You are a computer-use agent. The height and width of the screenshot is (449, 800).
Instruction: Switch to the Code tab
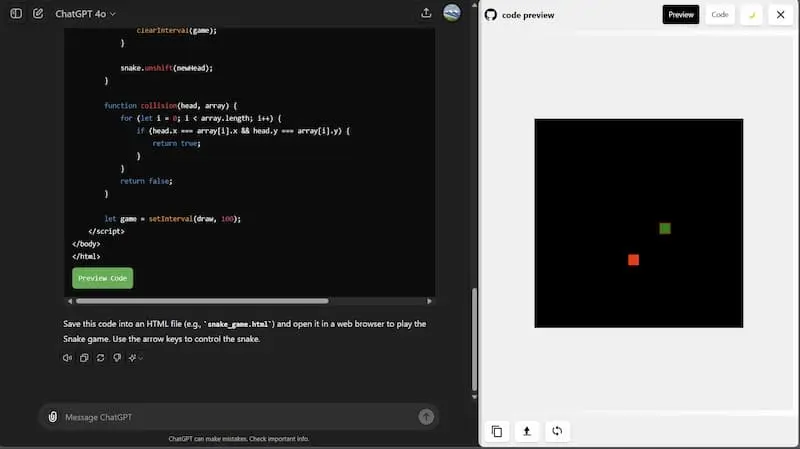(720, 15)
